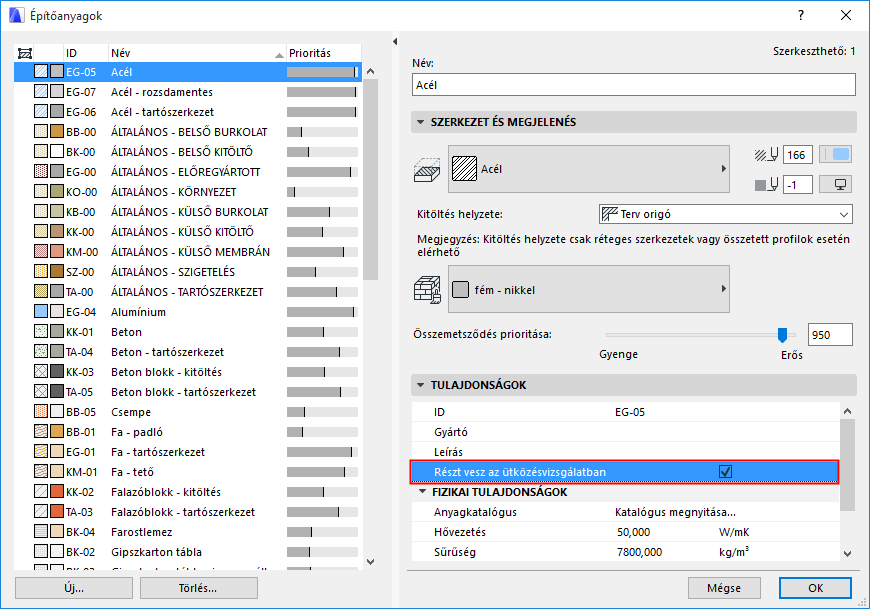This screenshot has width=870, height=609.
Task: Open the Kitöltés helyzete dropdown
Action: coord(726,214)
